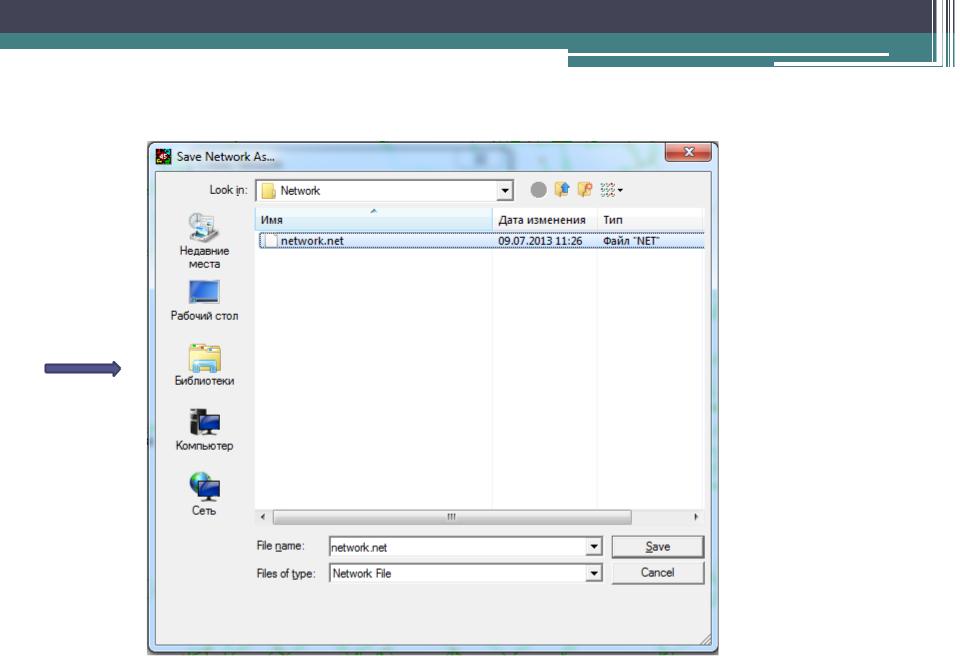Screen dimensions: 960x656
Task: Expand the Files of type dropdown
Action: pyautogui.click(x=593, y=573)
